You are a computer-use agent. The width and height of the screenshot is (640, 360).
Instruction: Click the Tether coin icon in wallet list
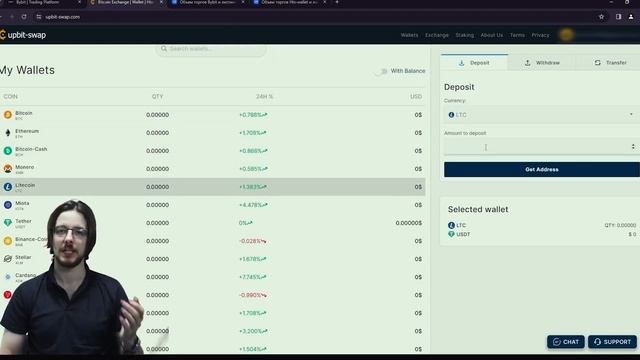point(8,222)
